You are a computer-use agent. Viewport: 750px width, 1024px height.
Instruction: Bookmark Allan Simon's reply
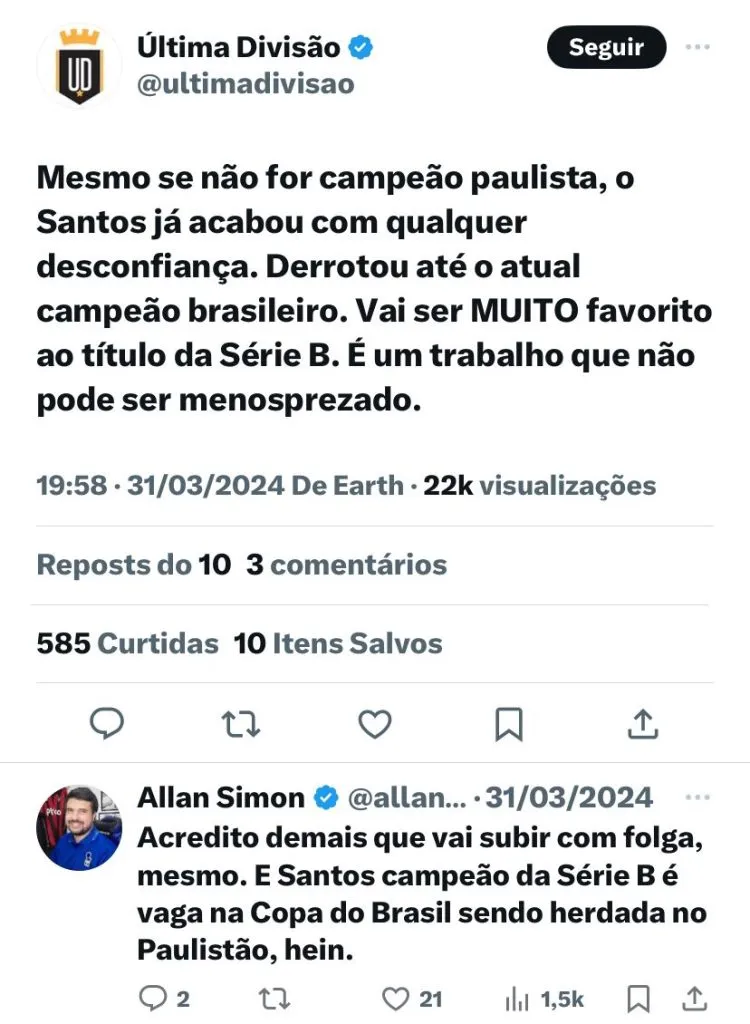pyautogui.click(x=638, y=998)
